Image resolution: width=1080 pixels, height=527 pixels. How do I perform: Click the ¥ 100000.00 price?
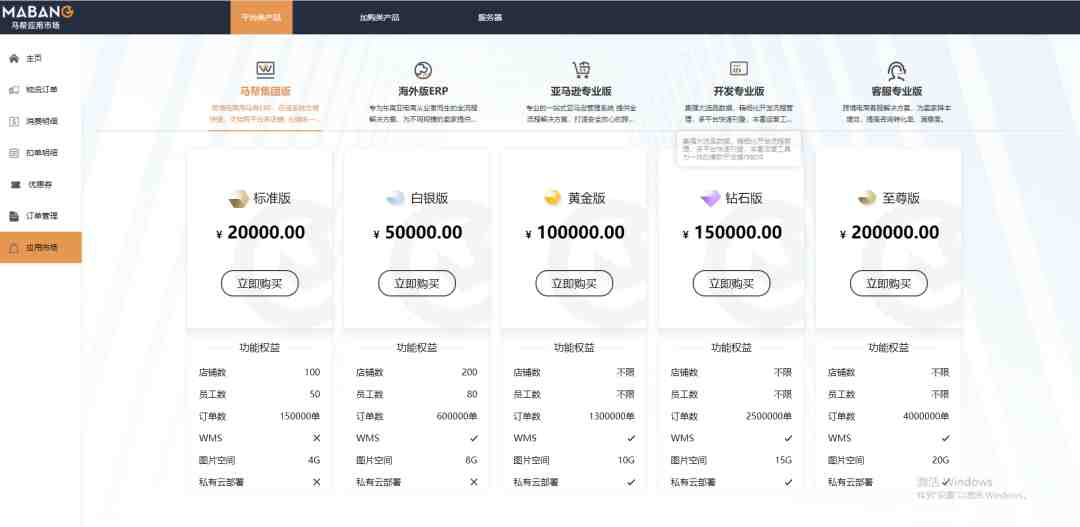click(x=574, y=233)
